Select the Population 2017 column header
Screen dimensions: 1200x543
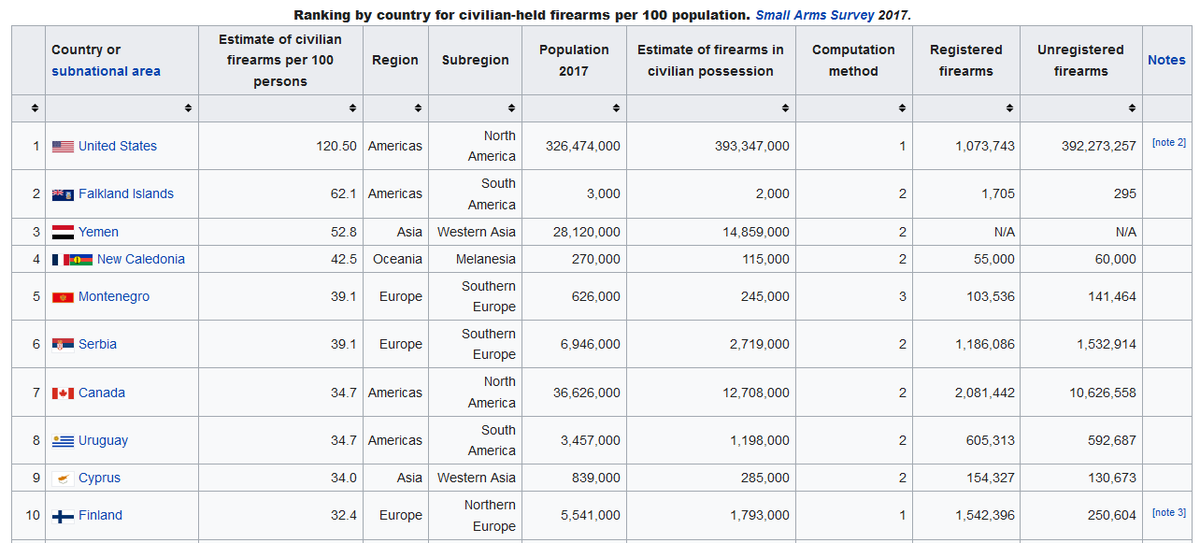point(574,60)
